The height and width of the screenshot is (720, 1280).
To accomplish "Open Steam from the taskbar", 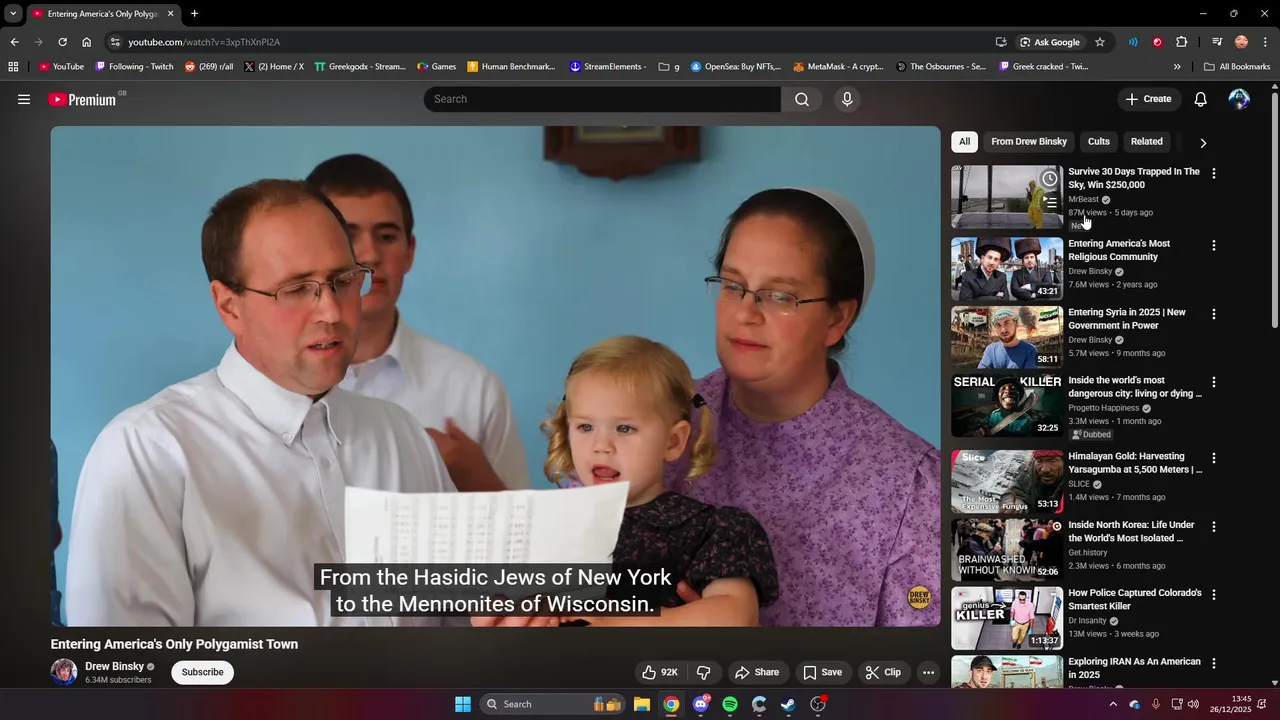I will pos(788,704).
